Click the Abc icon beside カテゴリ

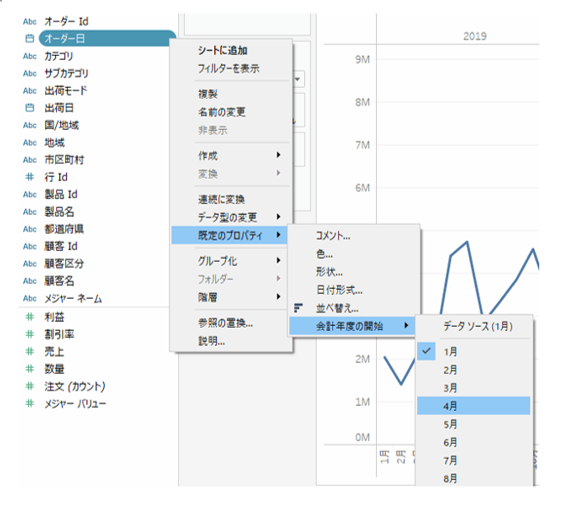point(30,56)
